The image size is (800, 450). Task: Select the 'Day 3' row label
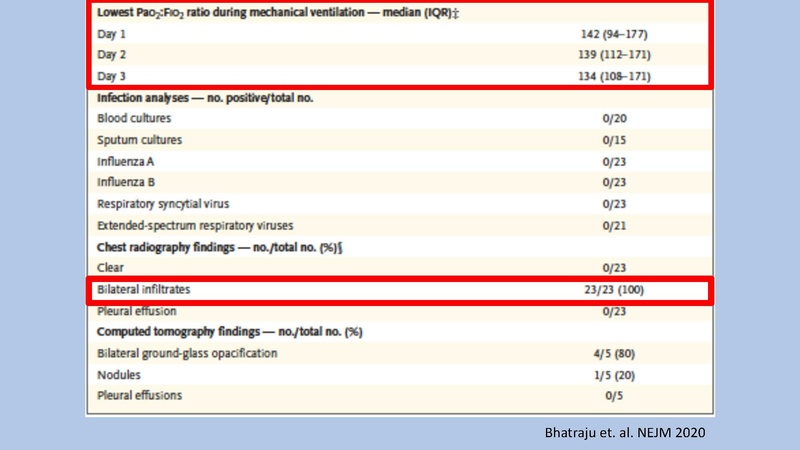(x=111, y=76)
